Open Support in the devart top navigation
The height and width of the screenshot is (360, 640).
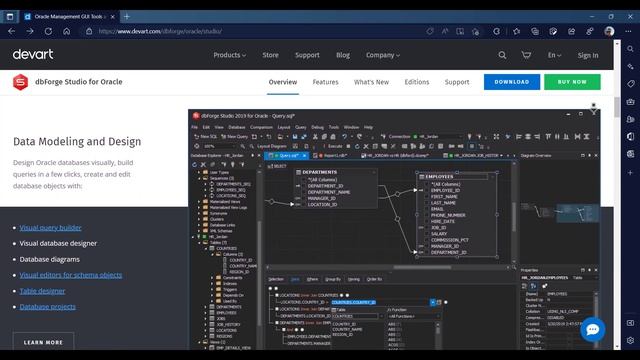coord(307,55)
